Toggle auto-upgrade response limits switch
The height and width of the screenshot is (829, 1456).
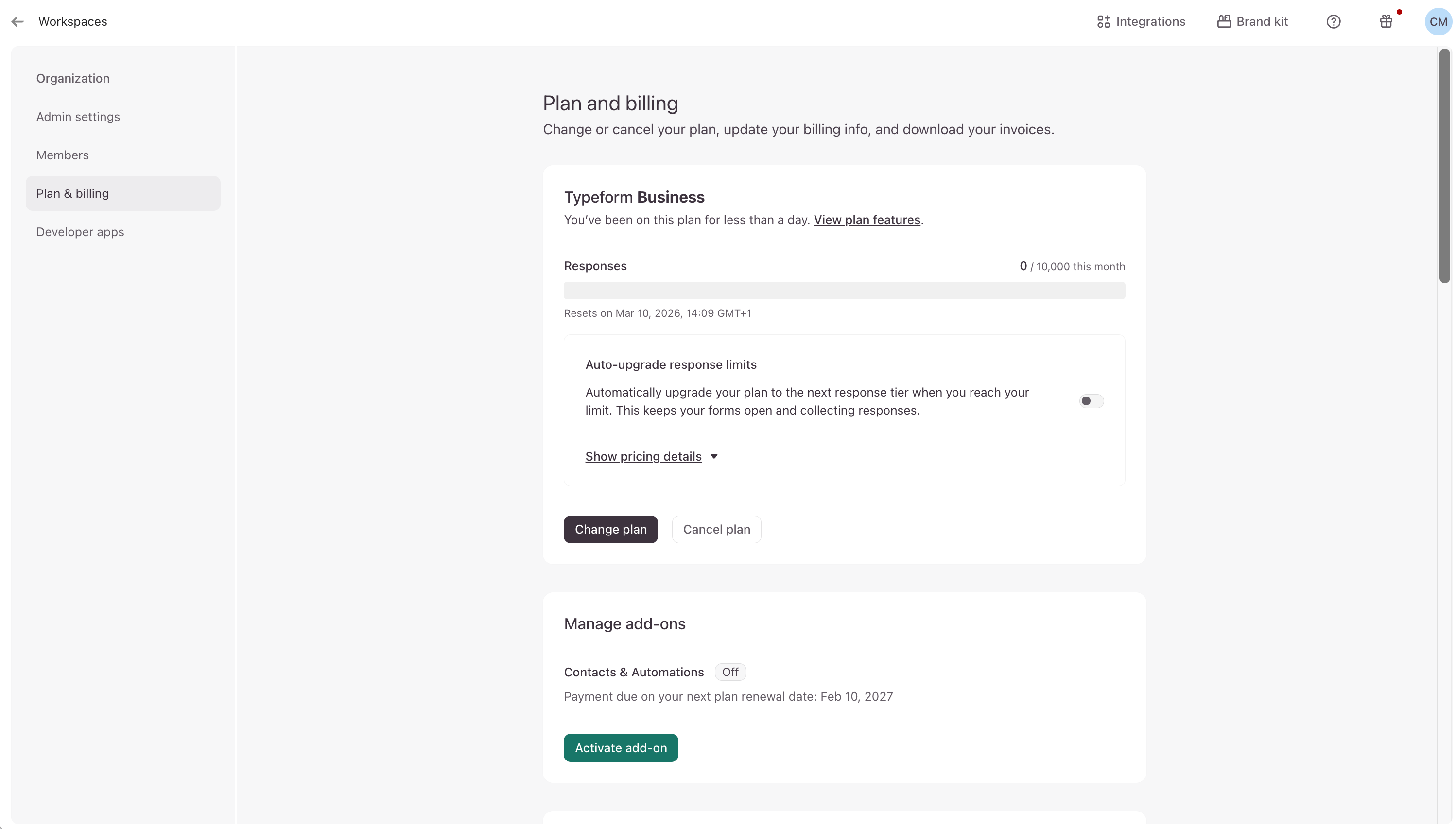(1091, 401)
